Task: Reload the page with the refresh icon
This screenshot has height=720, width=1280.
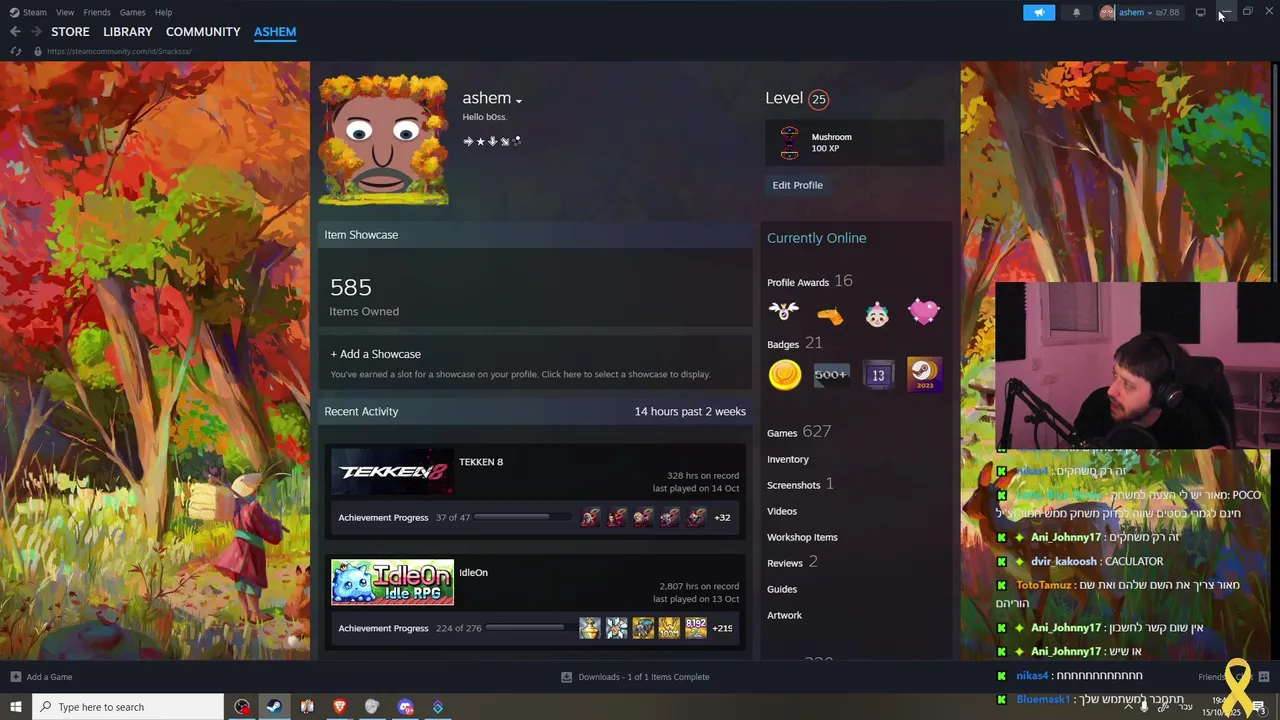Action: (16, 51)
